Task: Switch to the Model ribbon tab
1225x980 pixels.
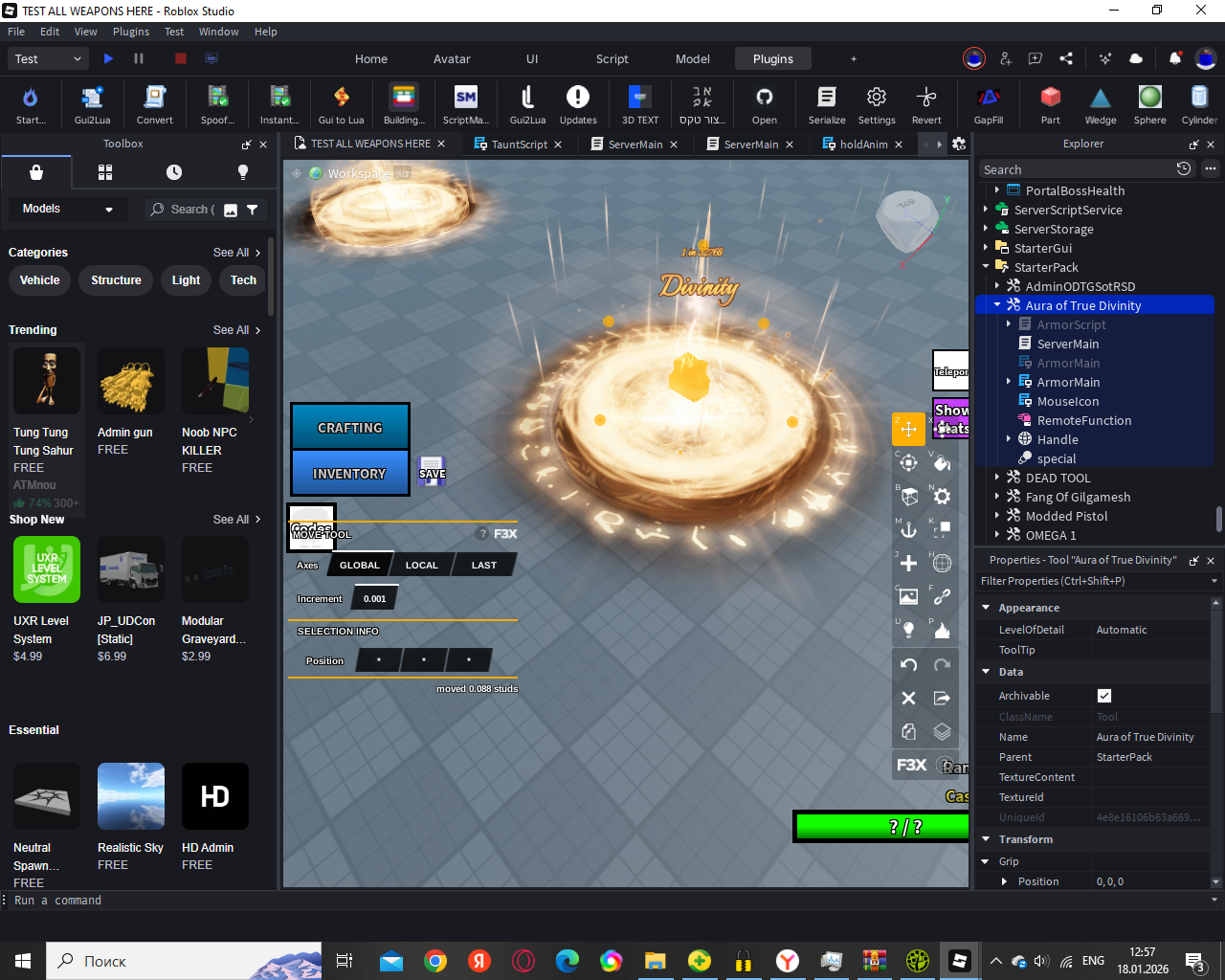Action: 692,58
